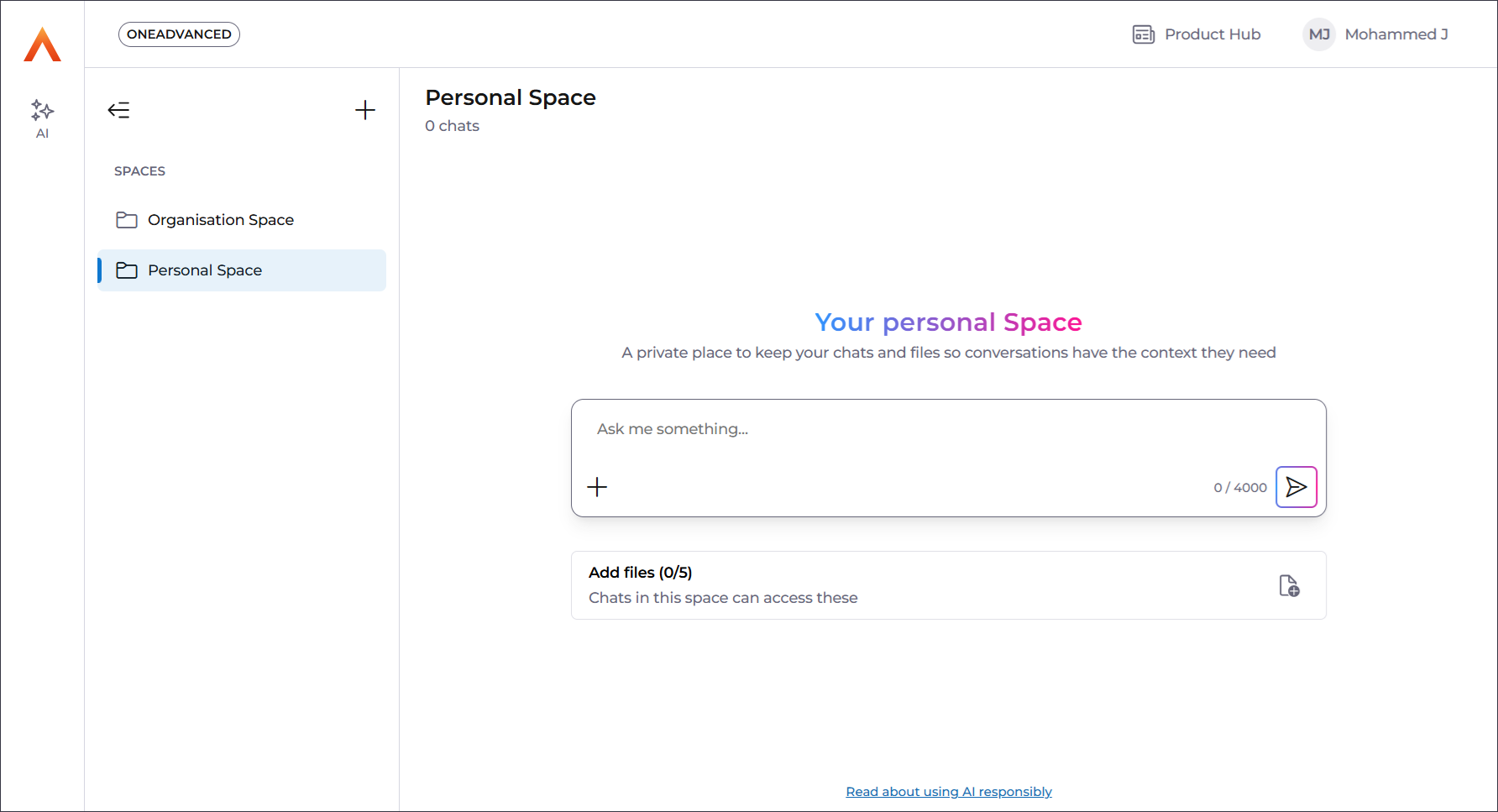1498x812 pixels.
Task: Open Product Hub
Action: tap(1197, 34)
